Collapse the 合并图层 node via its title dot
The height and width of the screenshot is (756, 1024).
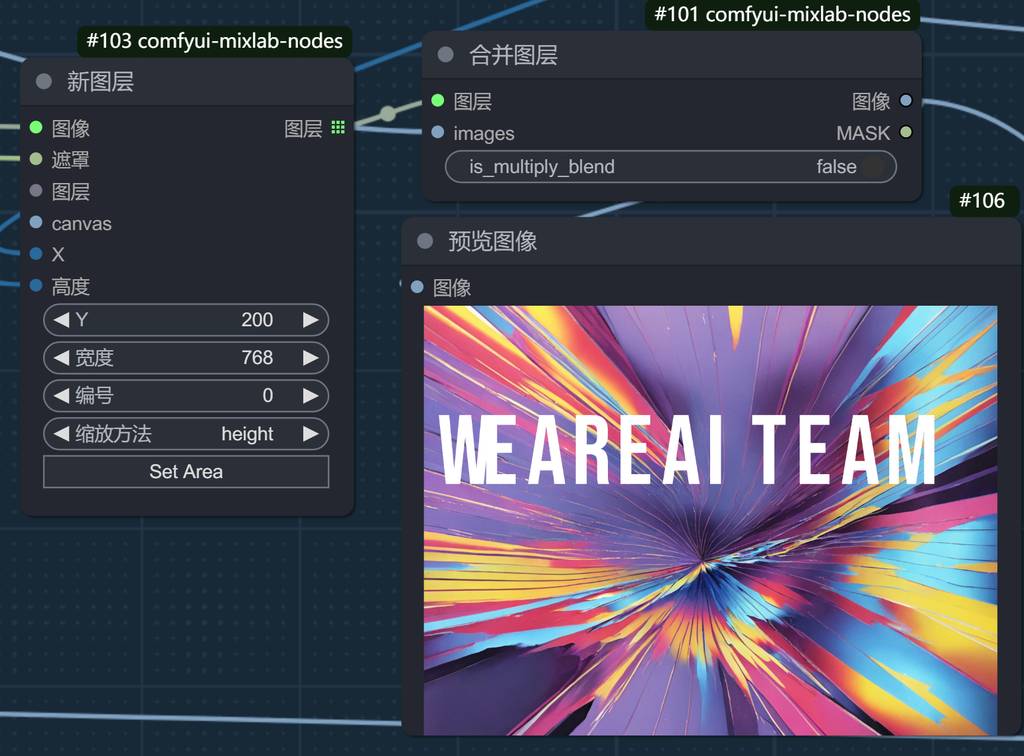[446, 55]
